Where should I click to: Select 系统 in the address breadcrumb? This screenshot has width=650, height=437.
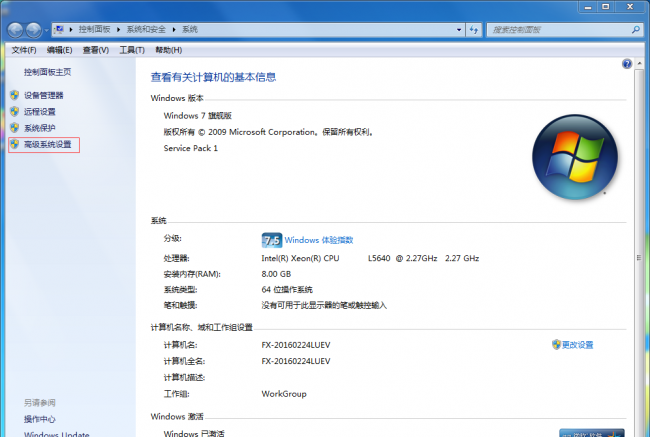(x=190, y=29)
